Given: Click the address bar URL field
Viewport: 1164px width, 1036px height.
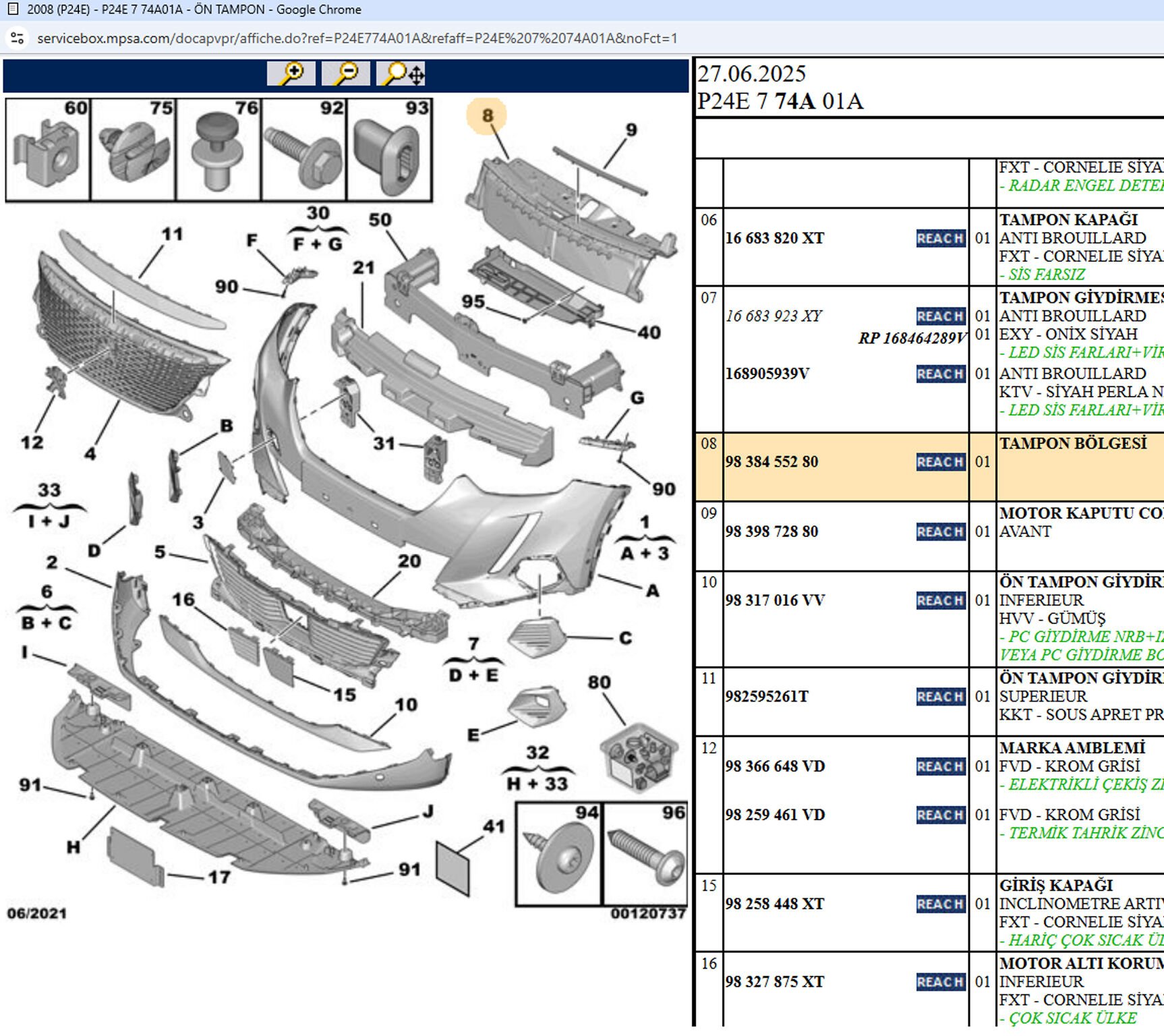Looking at the screenshot, I should click(357, 38).
